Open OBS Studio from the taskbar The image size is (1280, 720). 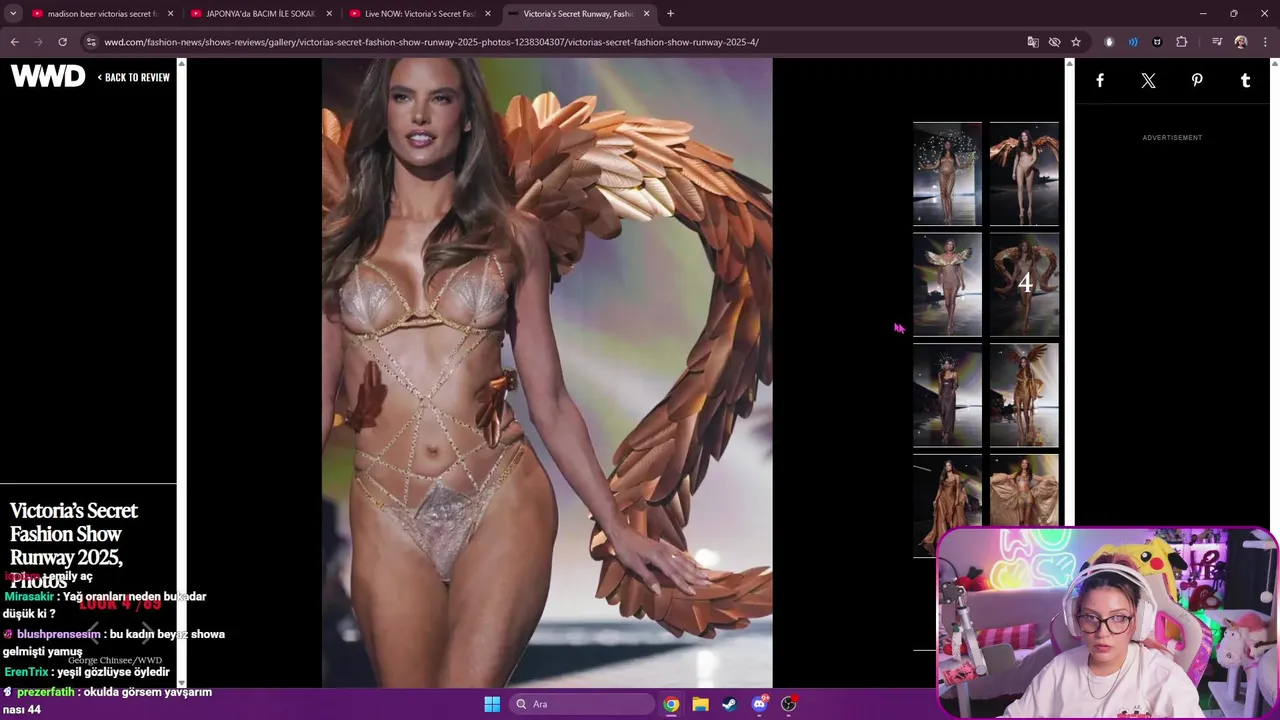click(788, 704)
